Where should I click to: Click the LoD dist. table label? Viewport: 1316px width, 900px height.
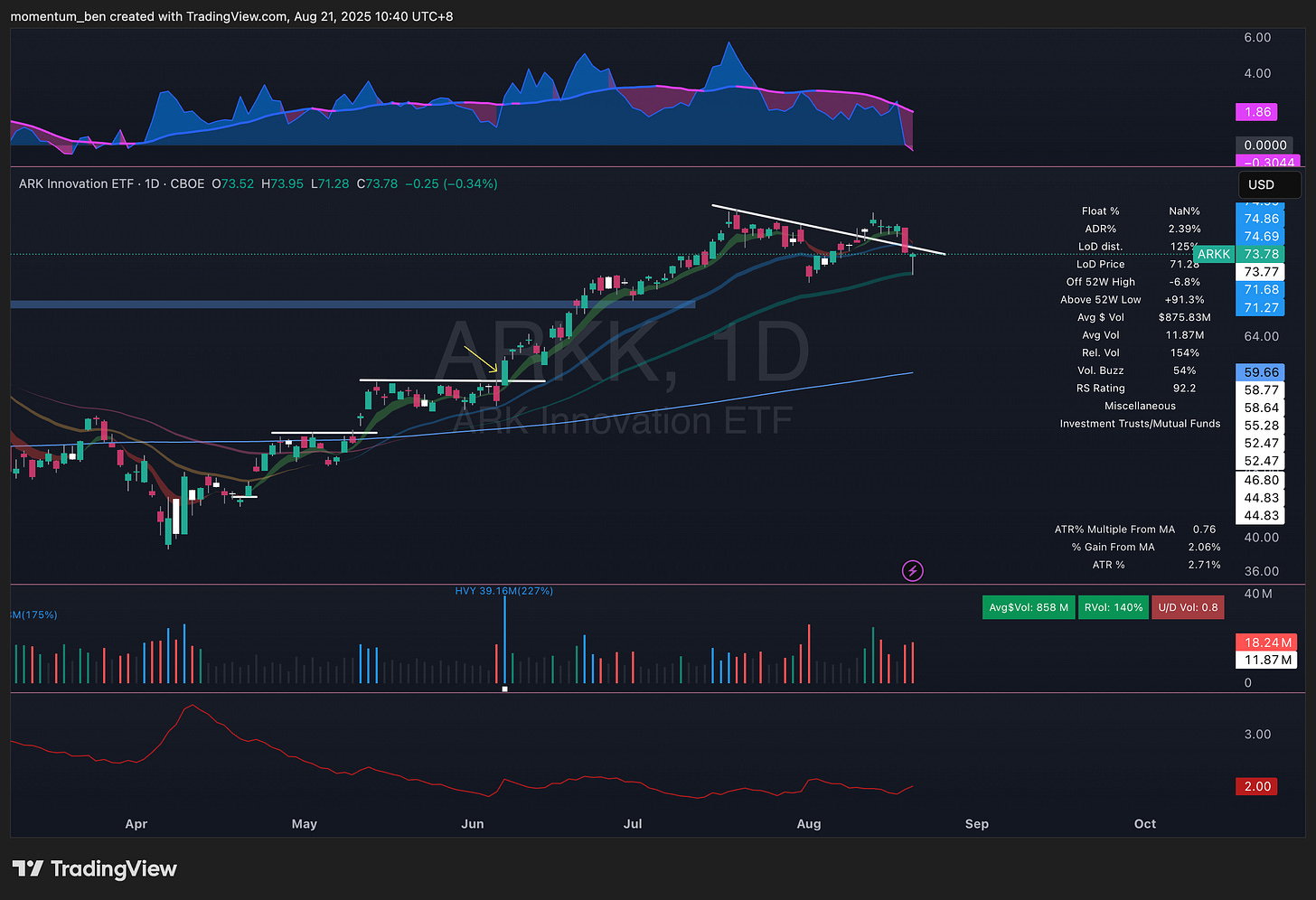[1100, 247]
